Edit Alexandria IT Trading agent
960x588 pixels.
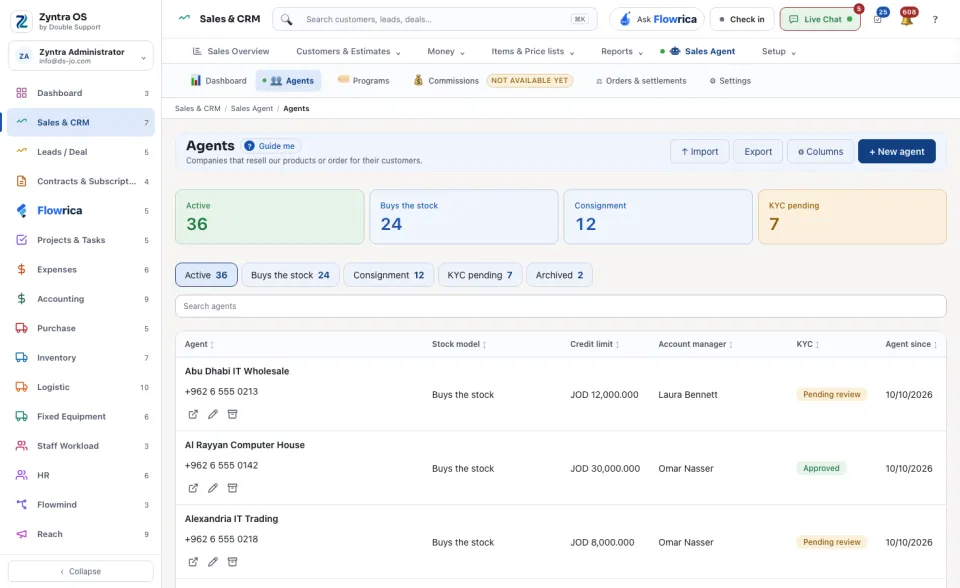coord(212,562)
